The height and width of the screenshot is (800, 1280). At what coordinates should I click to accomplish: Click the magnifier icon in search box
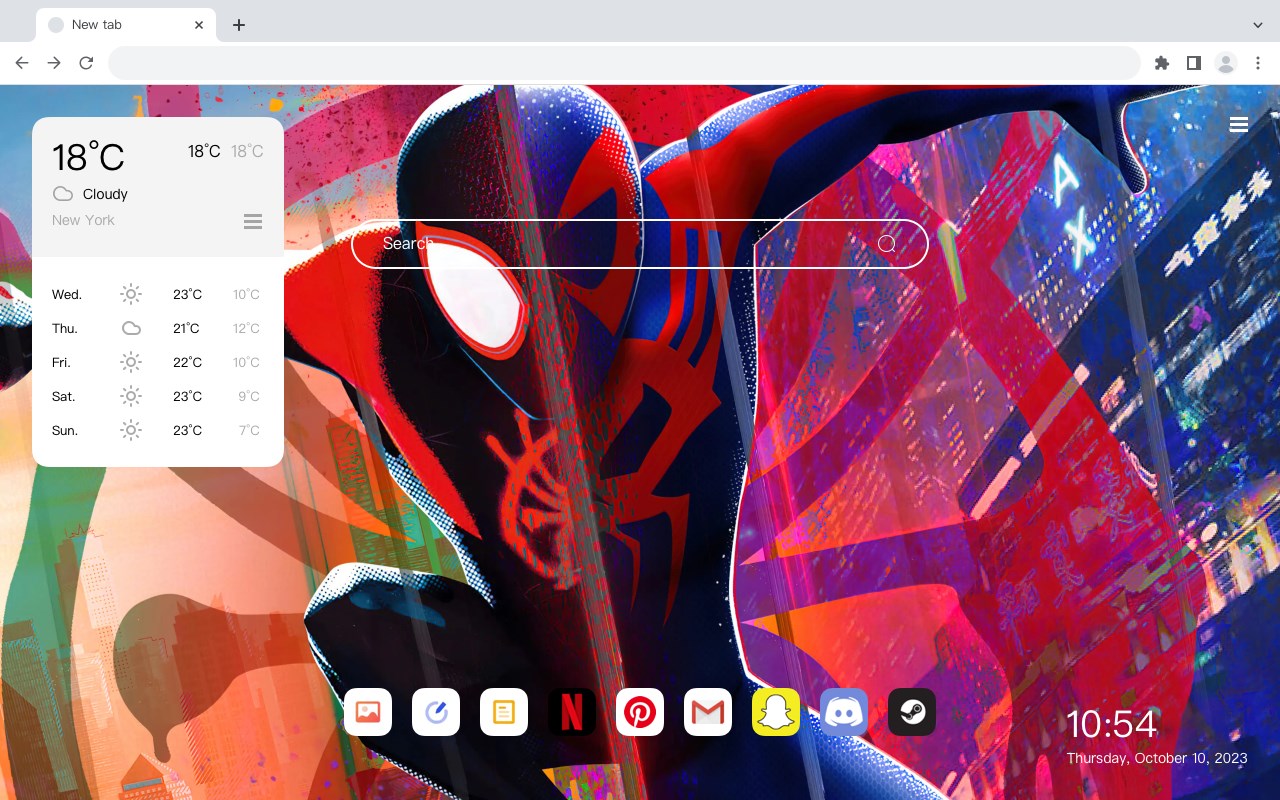tap(887, 244)
